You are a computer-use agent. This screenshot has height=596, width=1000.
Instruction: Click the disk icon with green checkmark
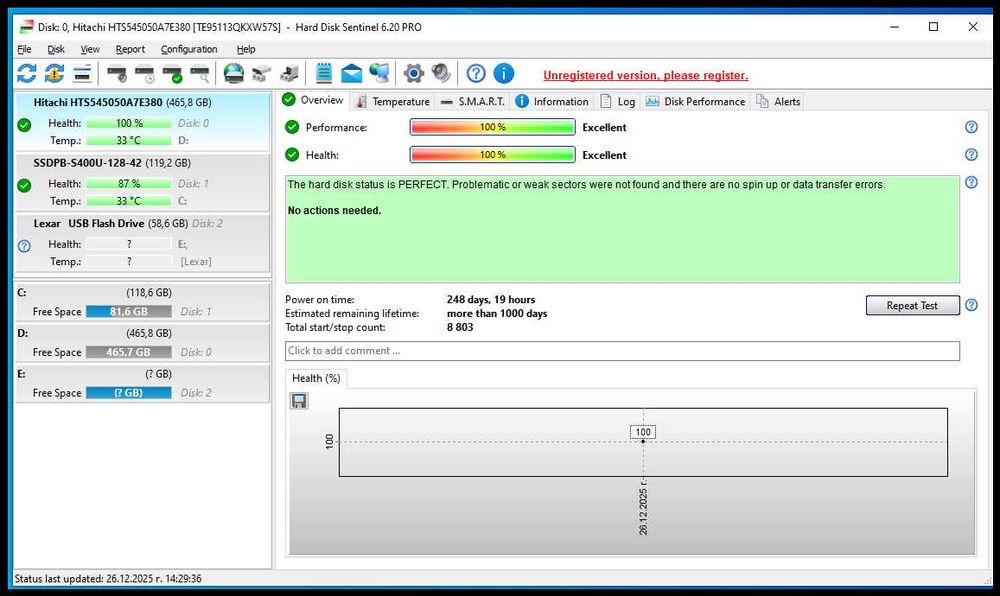pos(172,74)
